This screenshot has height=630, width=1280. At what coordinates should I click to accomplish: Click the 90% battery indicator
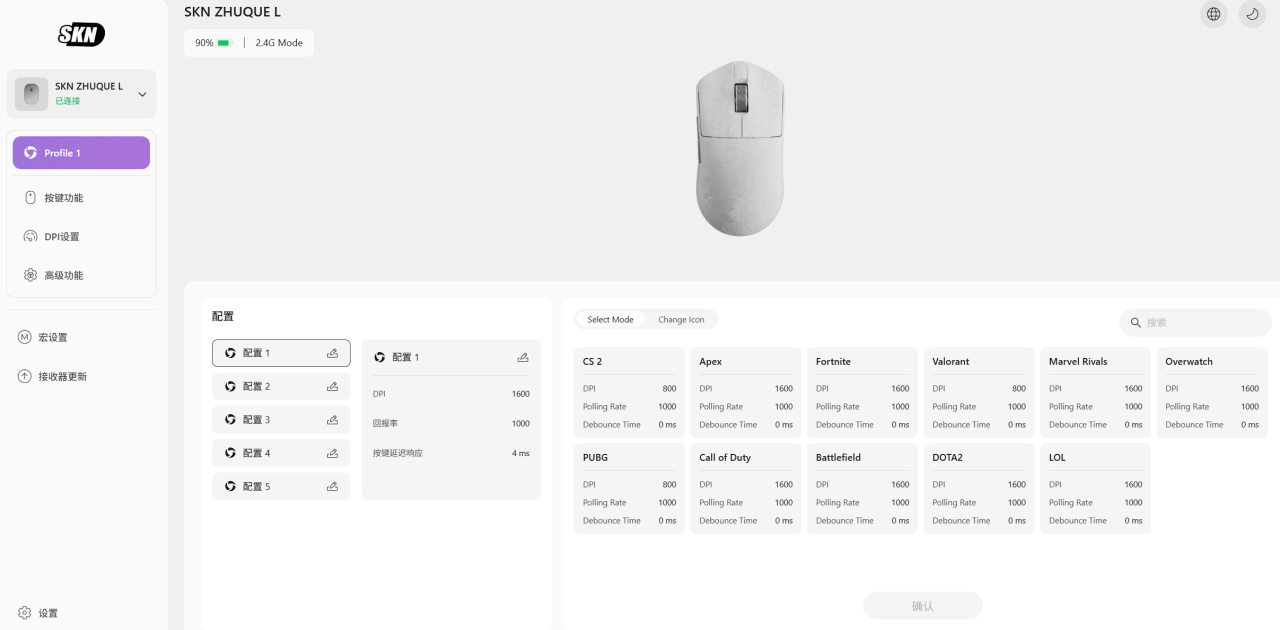click(x=213, y=43)
